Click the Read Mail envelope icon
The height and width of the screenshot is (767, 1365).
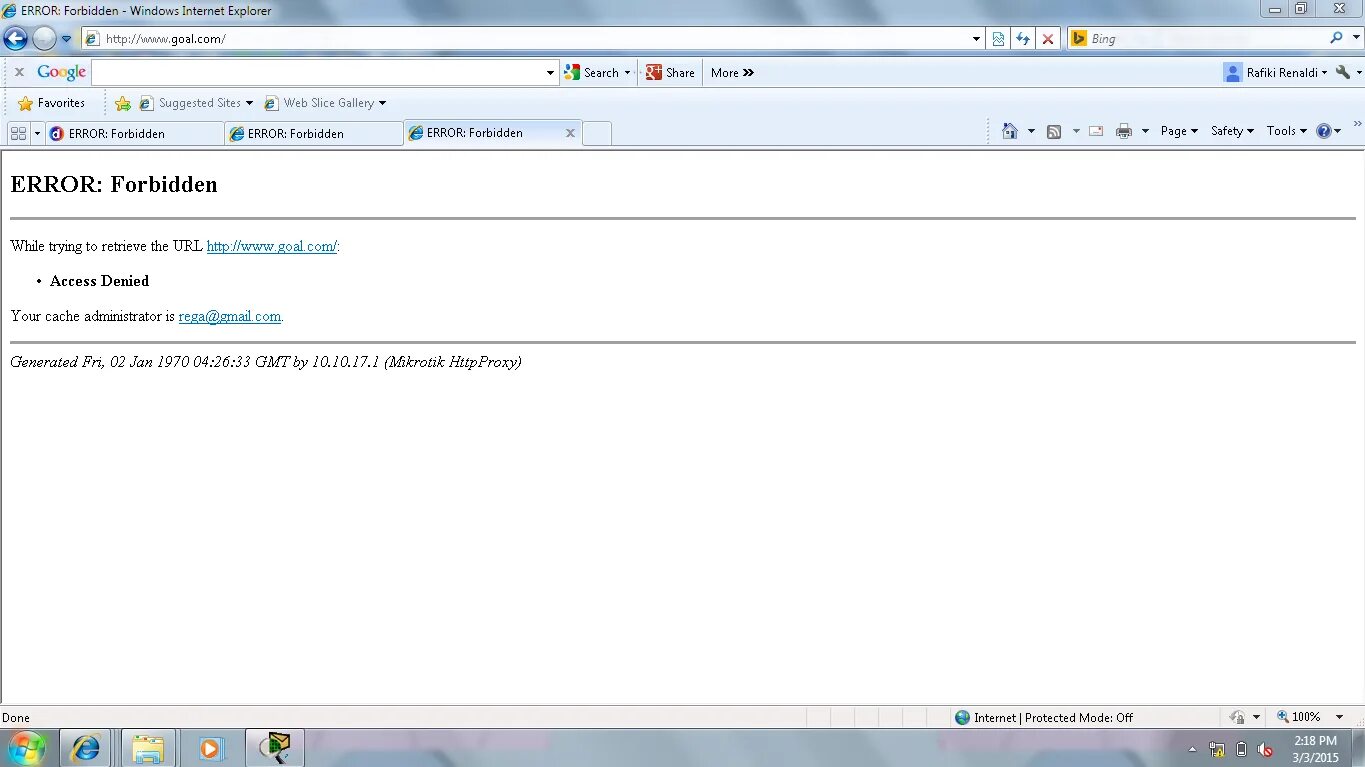1096,131
